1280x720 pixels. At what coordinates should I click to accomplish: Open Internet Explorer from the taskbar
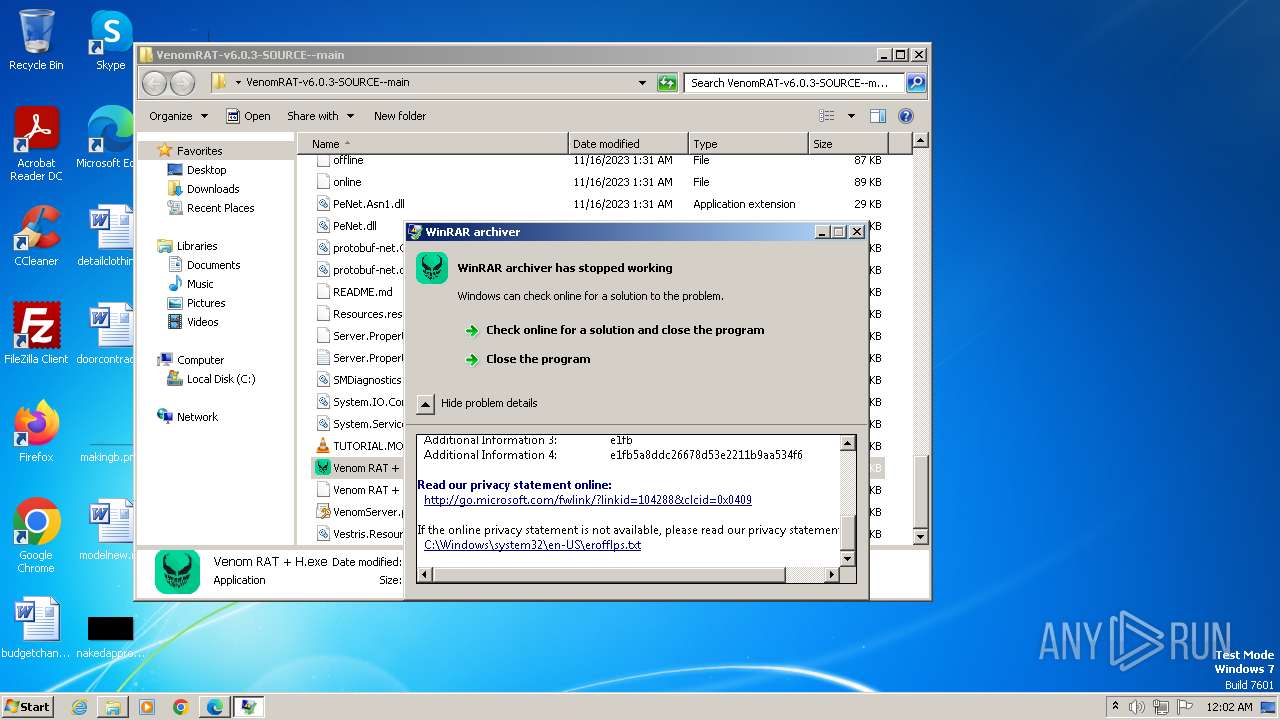tap(79, 707)
